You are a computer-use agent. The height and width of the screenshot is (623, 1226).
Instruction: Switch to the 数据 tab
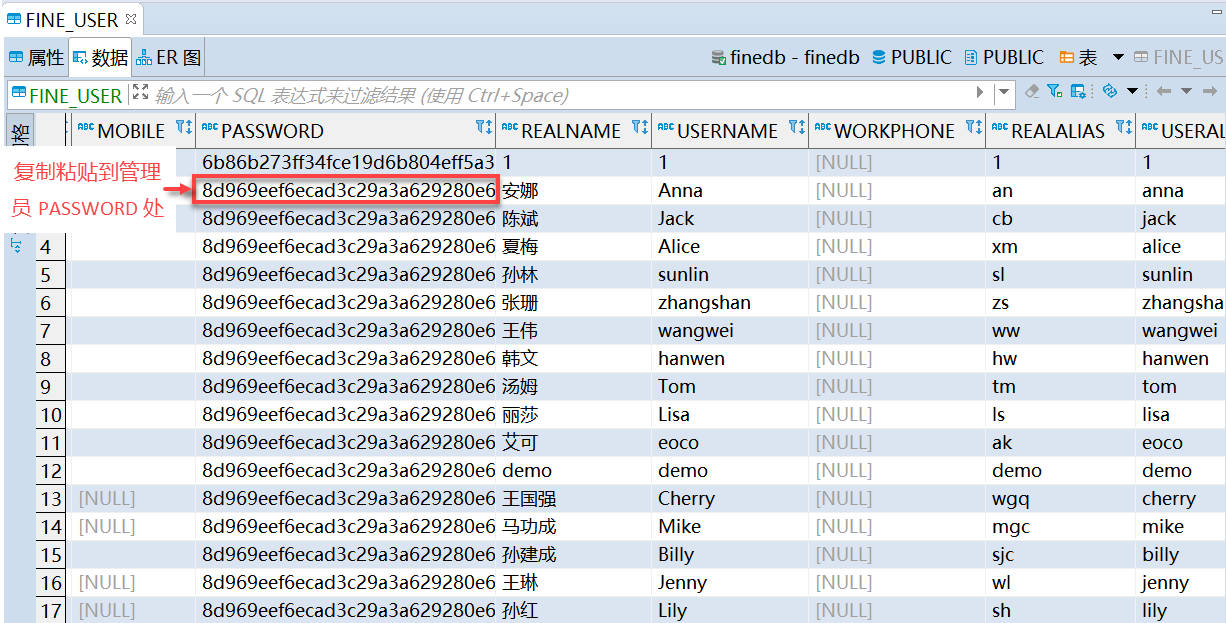click(100, 58)
